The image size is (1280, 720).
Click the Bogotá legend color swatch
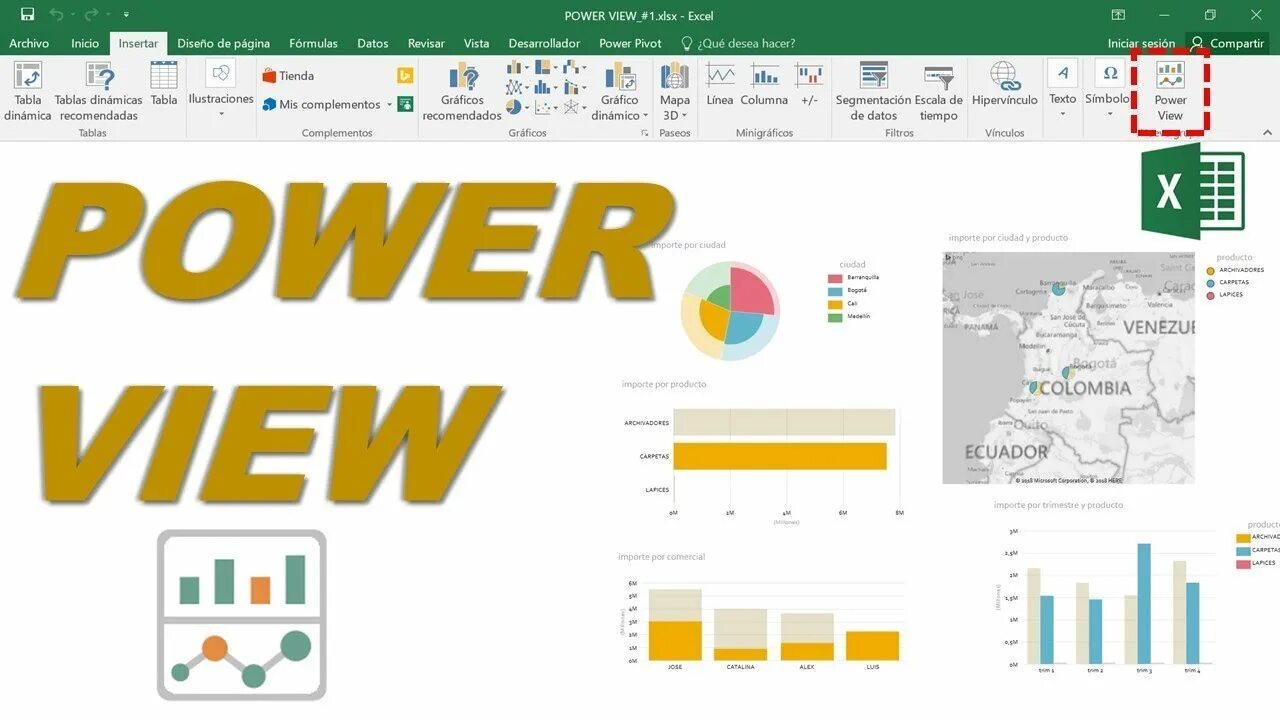[835, 290]
